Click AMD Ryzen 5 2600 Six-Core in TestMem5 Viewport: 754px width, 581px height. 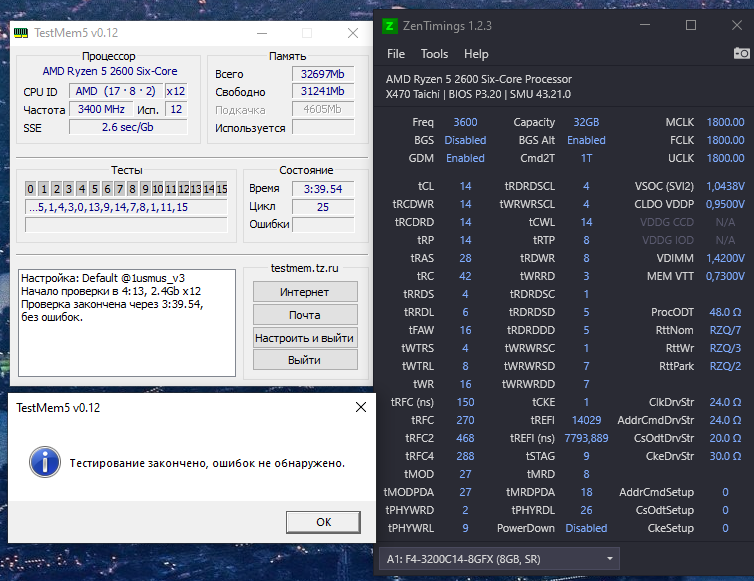pos(110,71)
